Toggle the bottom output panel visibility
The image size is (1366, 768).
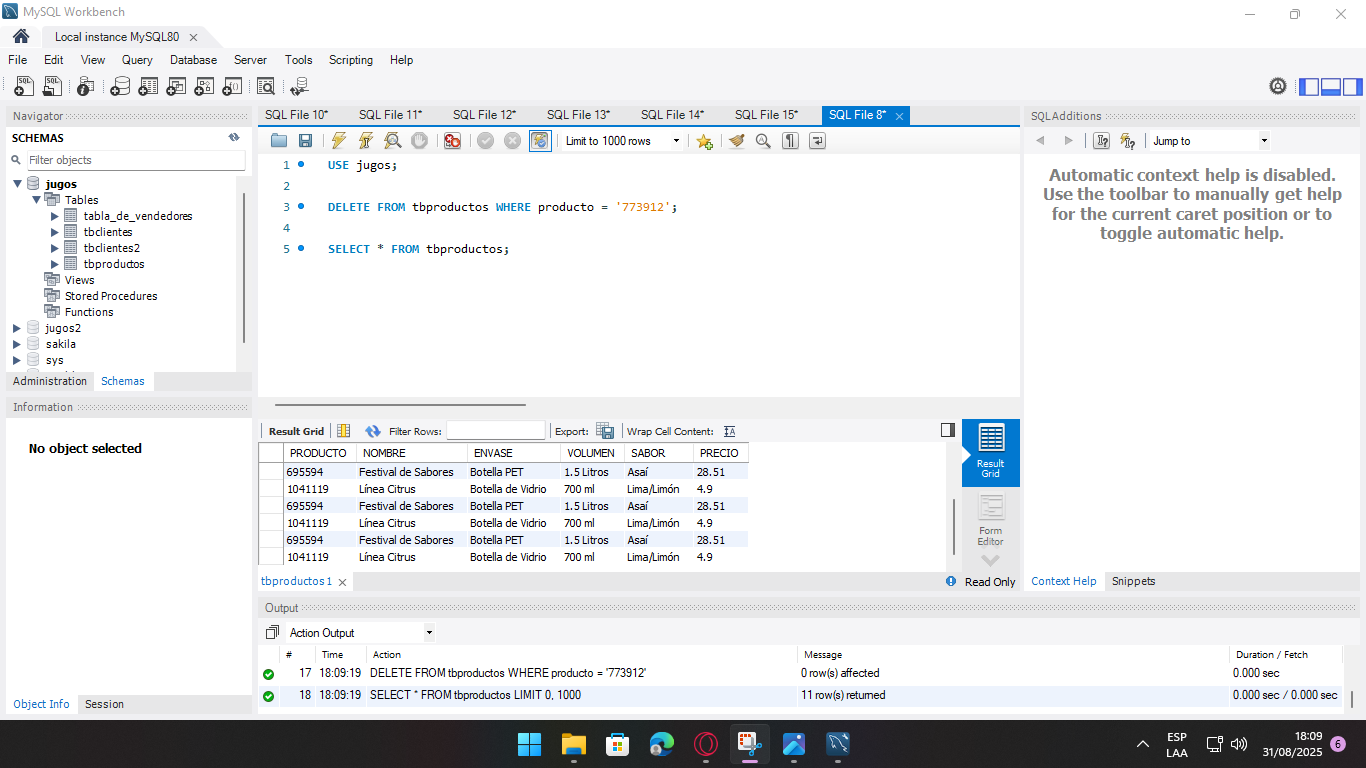coord(1331,86)
